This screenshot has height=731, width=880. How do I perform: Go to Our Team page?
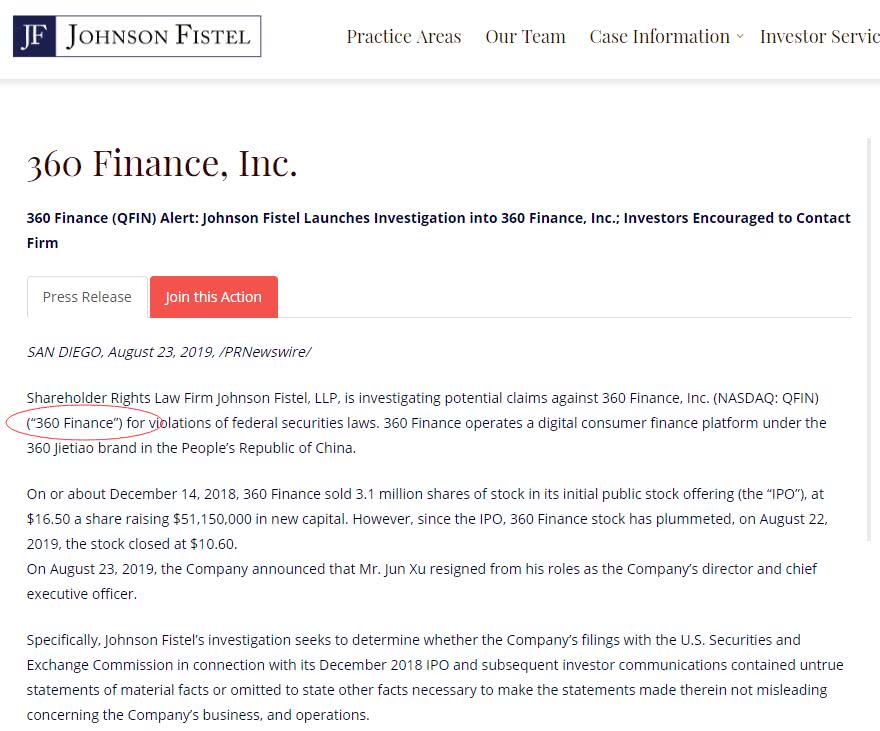[525, 36]
